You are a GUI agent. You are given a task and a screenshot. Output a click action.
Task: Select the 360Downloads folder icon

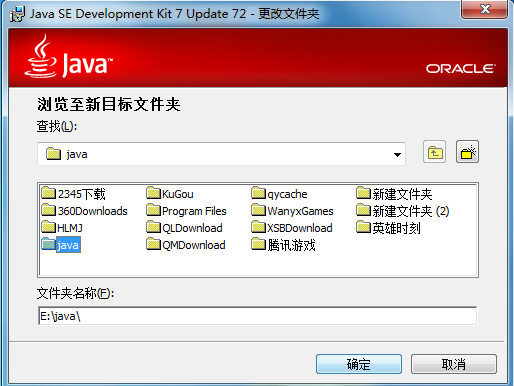pyautogui.click(x=49, y=210)
